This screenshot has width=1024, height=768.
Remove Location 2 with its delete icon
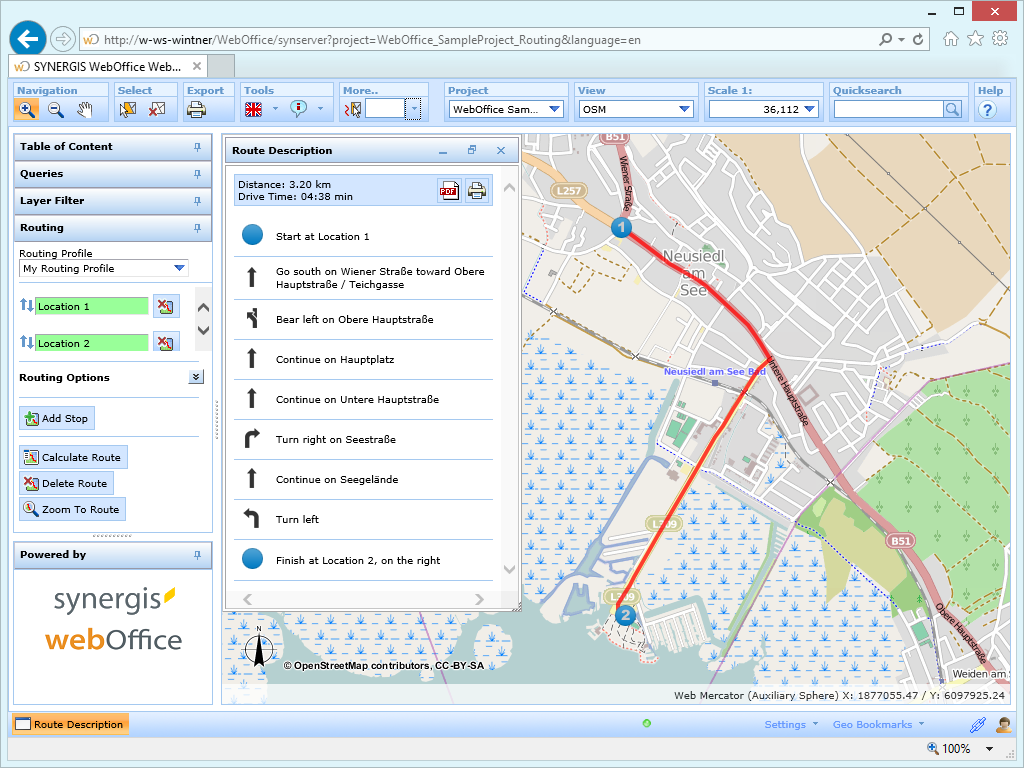[x=166, y=344]
